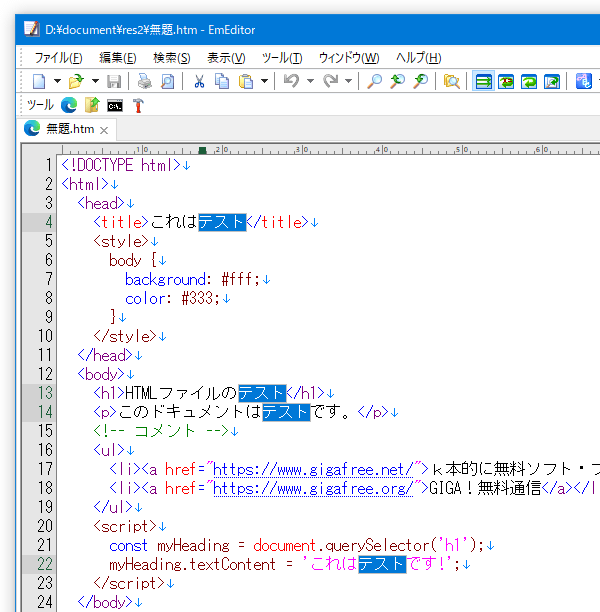Click the Redo arrow icon
This screenshot has width=600, height=612.
pyautogui.click(x=331, y=81)
